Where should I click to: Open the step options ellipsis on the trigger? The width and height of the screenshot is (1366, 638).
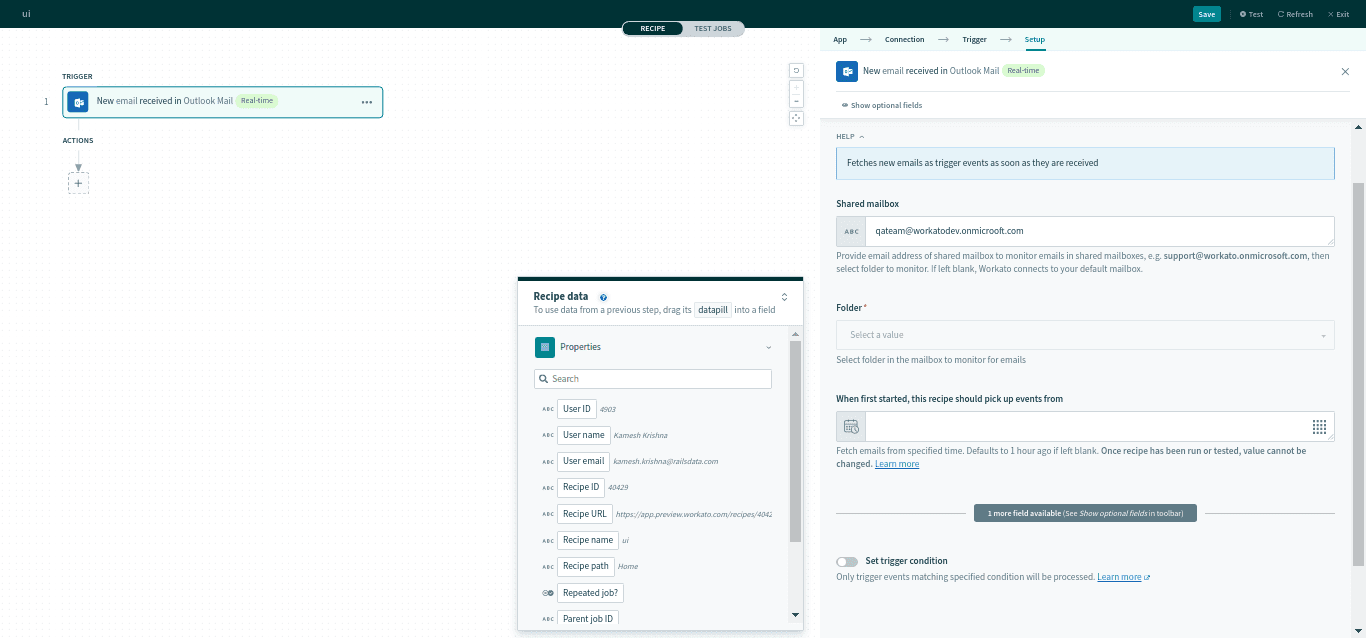click(367, 102)
